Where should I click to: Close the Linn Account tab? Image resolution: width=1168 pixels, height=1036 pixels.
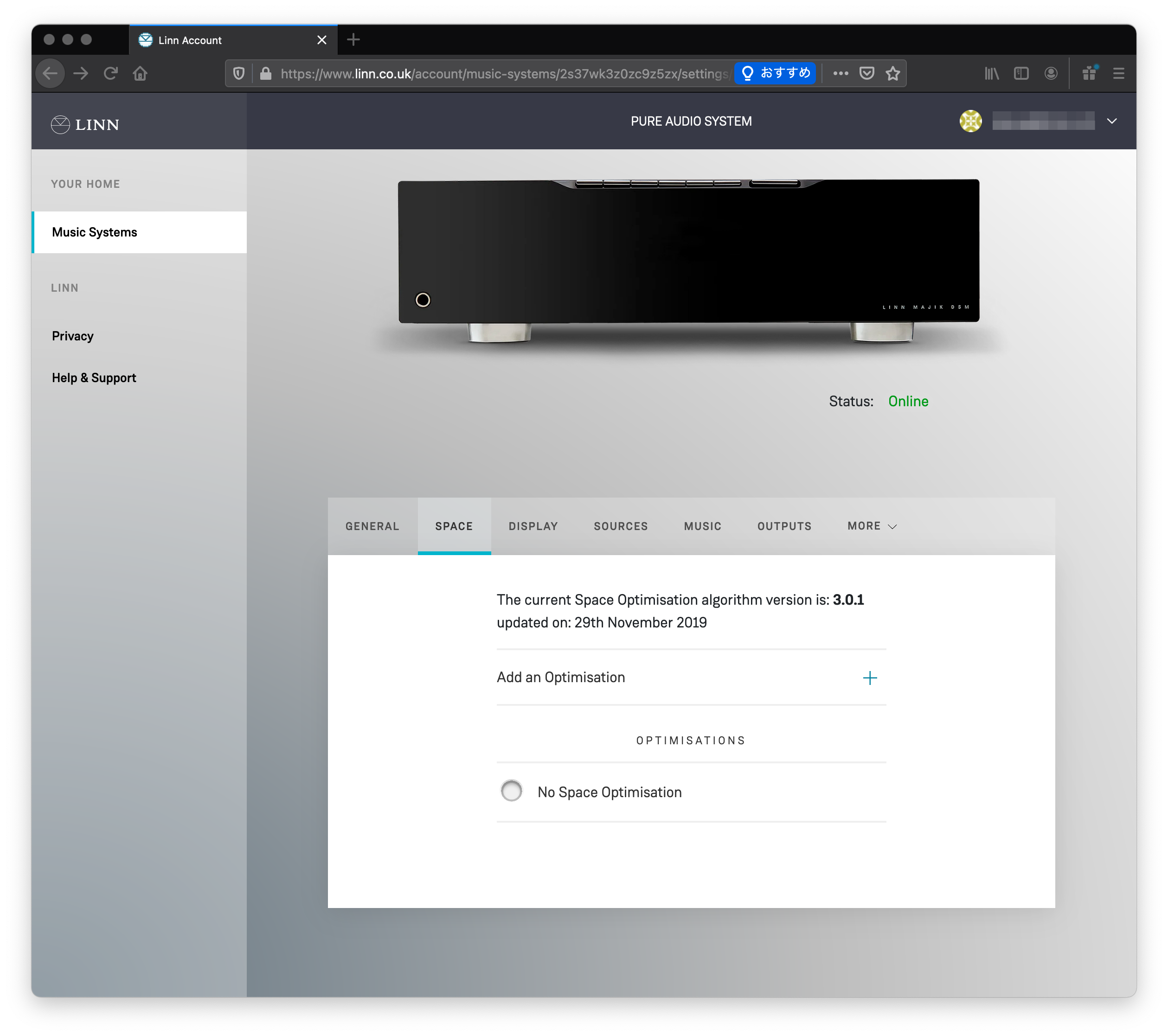(322, 40)
